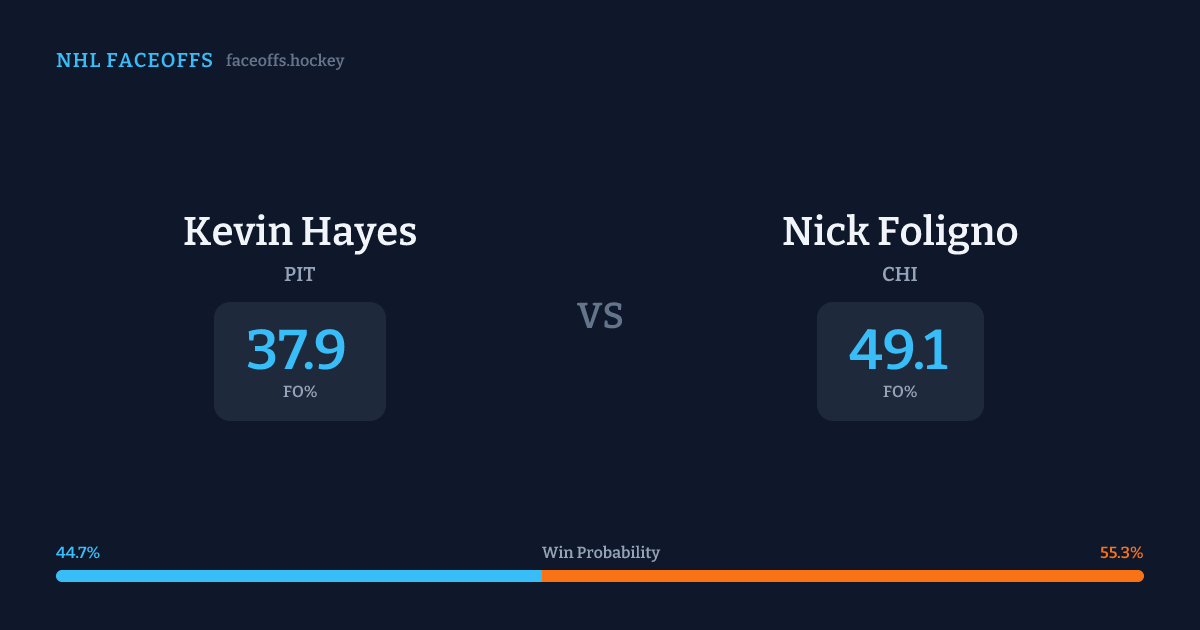Image resolution: width=1200 pixels, height=630 pixels.
Task: Select the Nick Foligno player name
Action: click(900, 232)
